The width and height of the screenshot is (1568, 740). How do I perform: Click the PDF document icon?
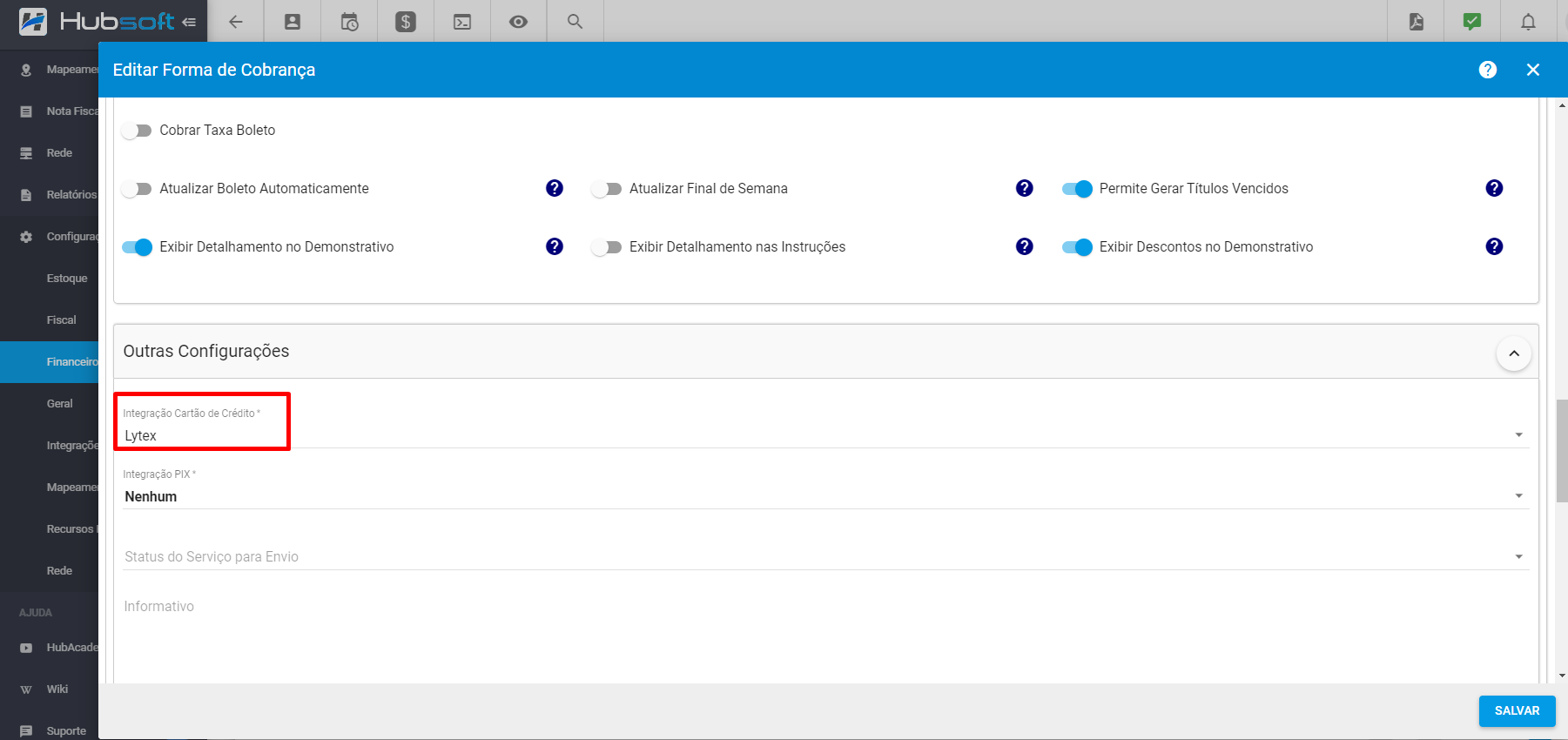[1417, 22]
